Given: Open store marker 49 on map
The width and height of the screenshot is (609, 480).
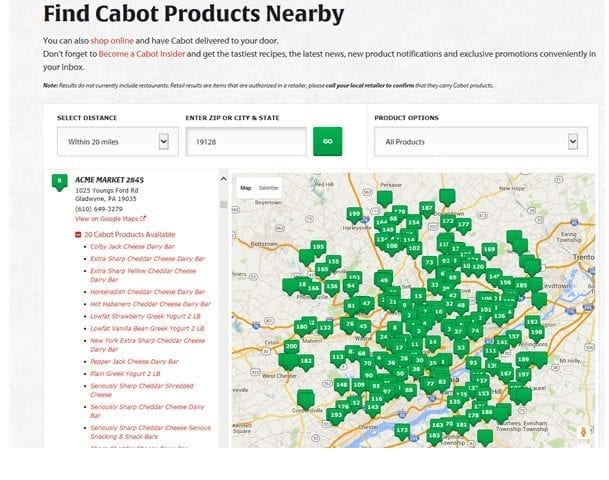Looking at the screenshot, I should (384, 281).
